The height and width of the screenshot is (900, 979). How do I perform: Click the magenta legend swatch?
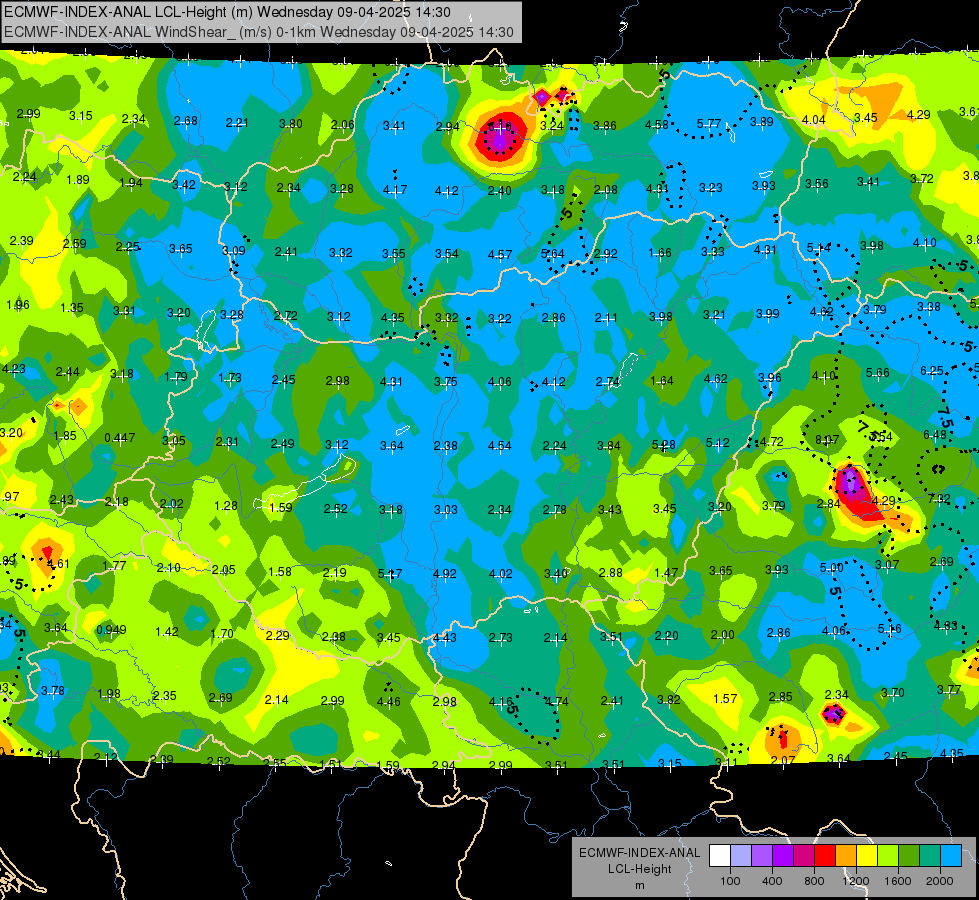[804, 856]
